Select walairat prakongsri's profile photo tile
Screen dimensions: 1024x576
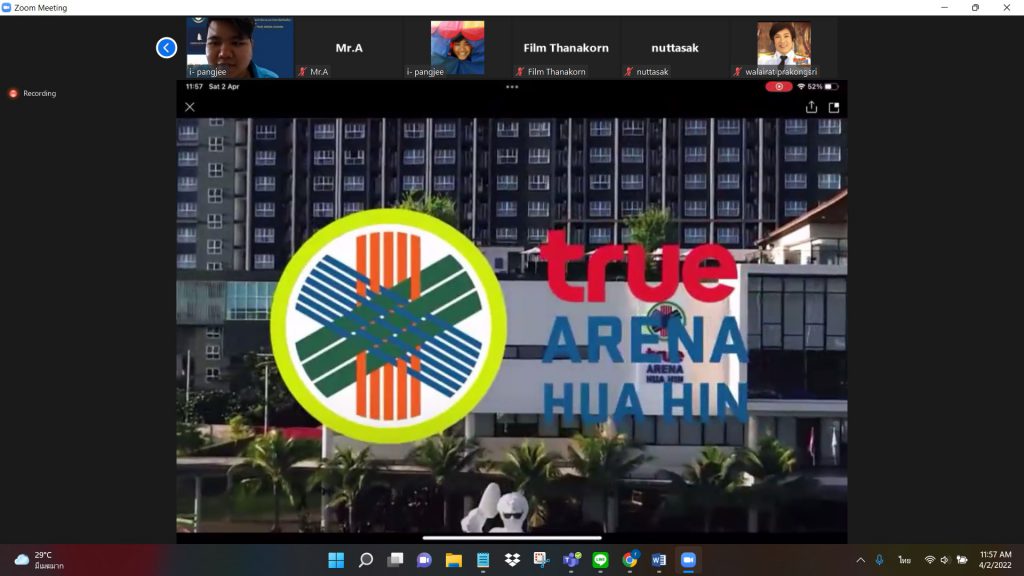784,48
